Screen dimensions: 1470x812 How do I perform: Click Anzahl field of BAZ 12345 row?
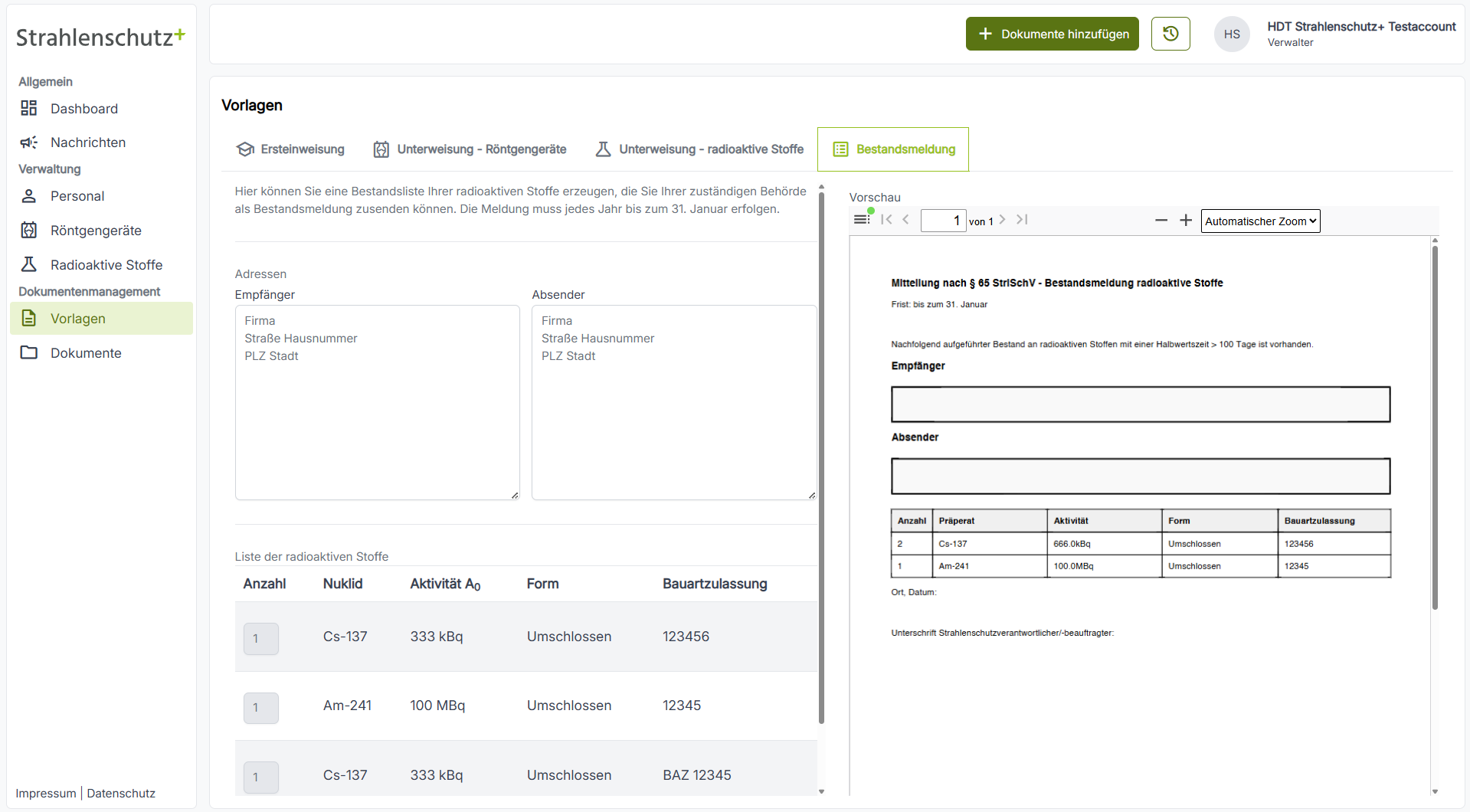(261, 777)
